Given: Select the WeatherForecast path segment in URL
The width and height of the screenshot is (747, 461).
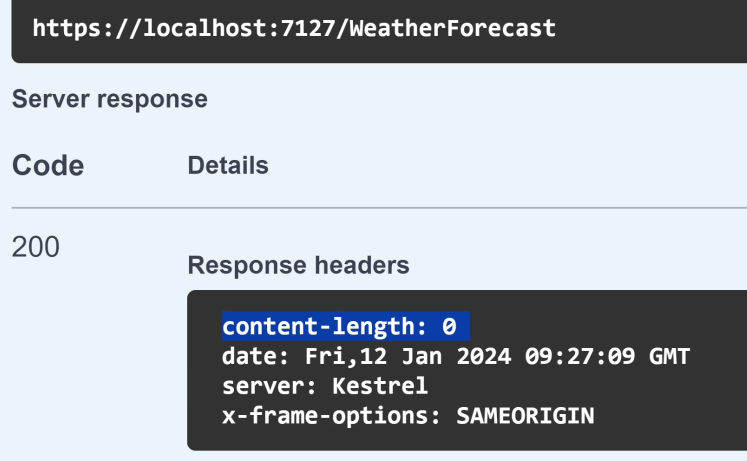Looking at the screenshot, I should pos(453,28).
